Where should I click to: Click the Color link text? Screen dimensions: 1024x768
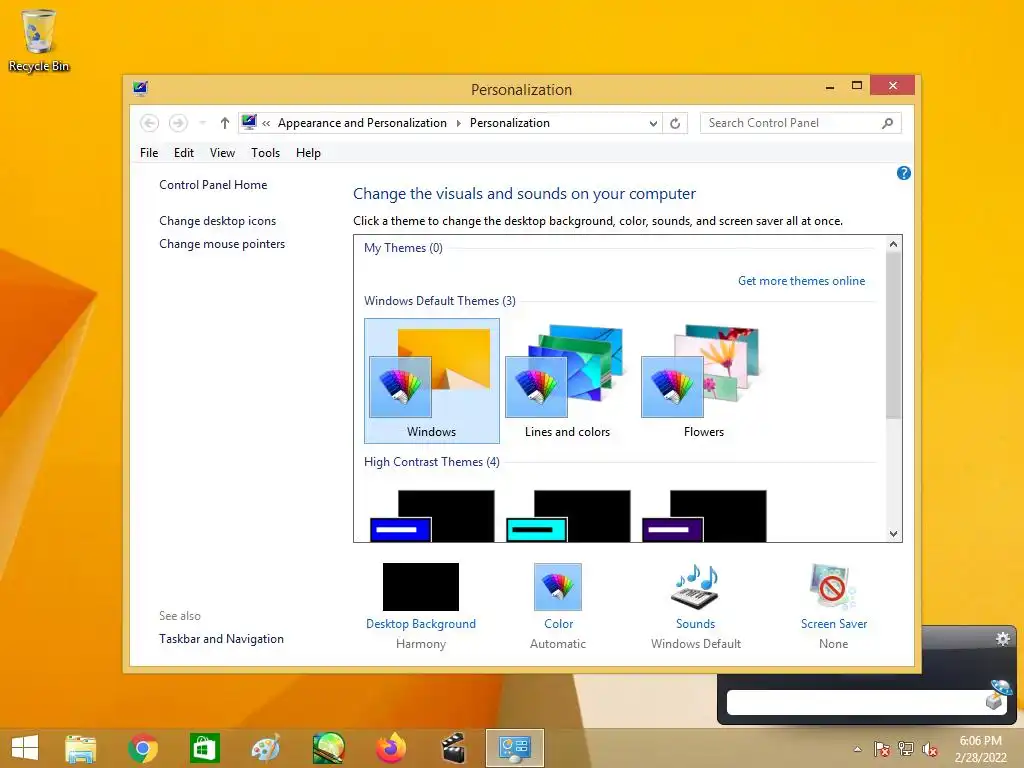click(x=558, y=624)
